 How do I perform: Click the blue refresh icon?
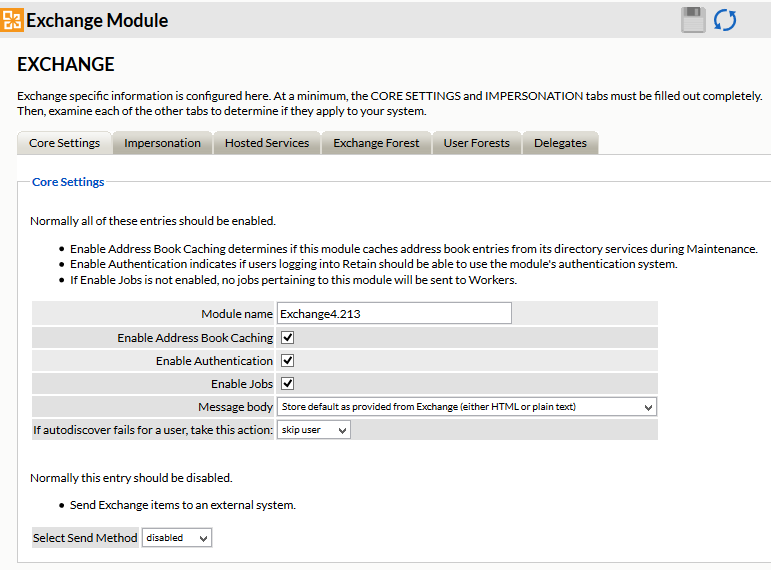tap(725, 20)
